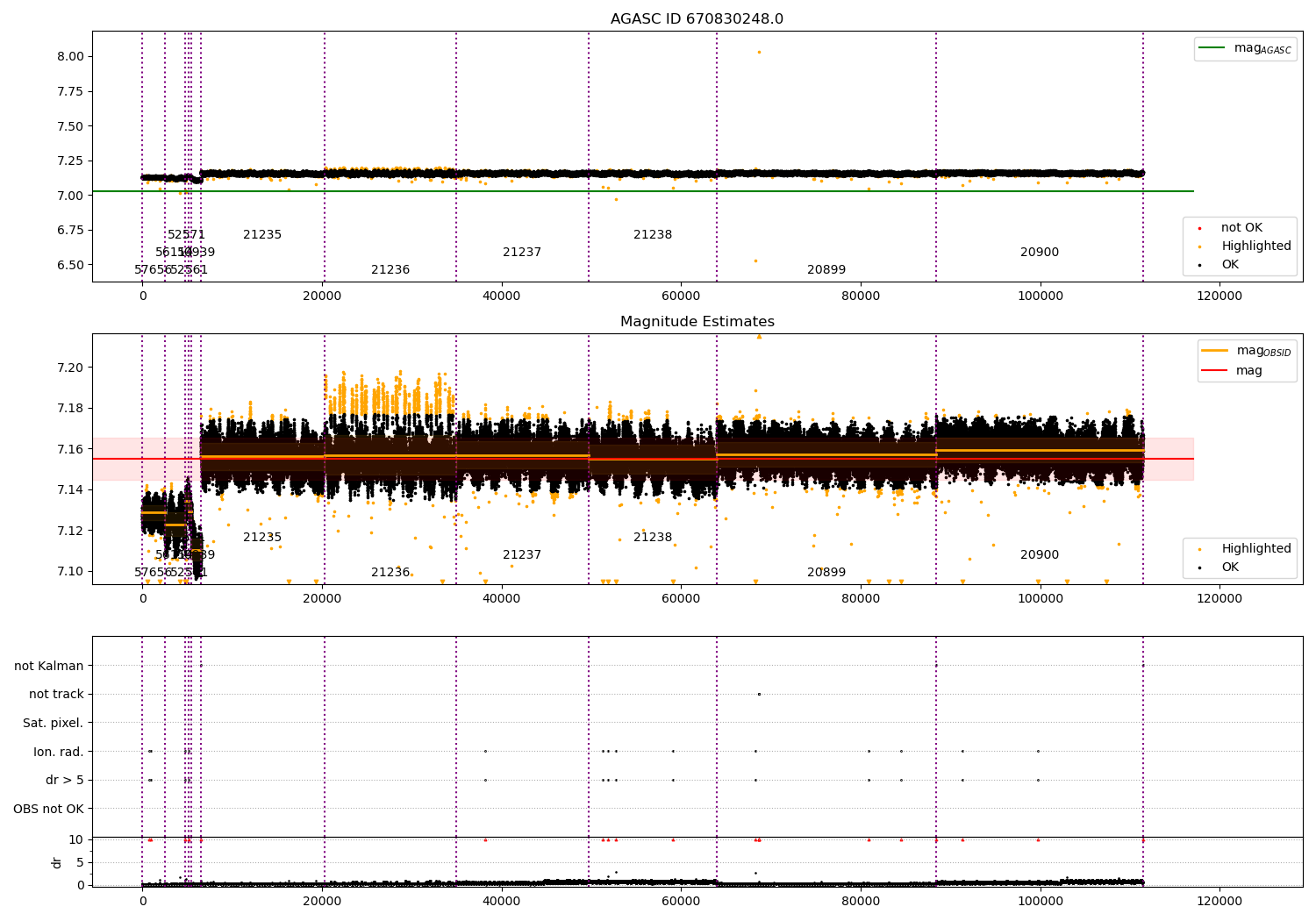Click "OK" legend entry in Magnitude Estimates plot
This screenshot has height=921, width=1316.
click(1219, 568)
